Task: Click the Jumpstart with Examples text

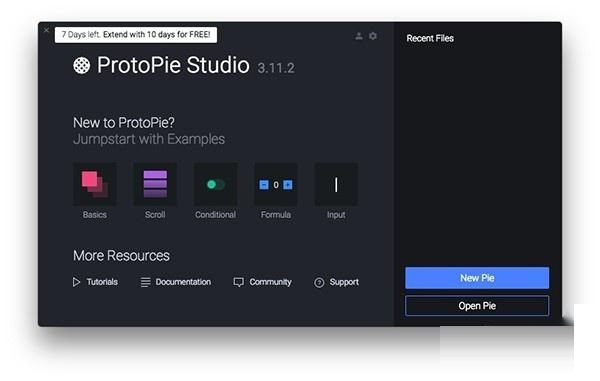Action: [x=149, y=139]
